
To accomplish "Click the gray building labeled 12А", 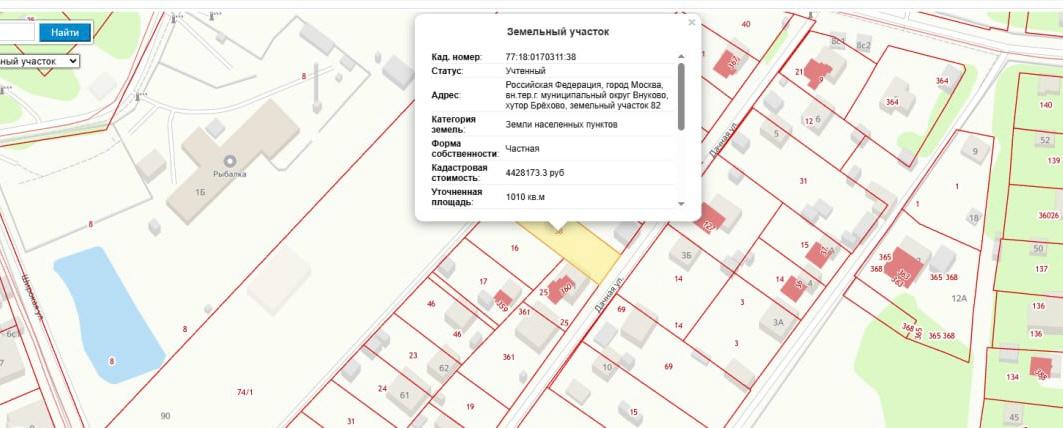I will point(958,298).
